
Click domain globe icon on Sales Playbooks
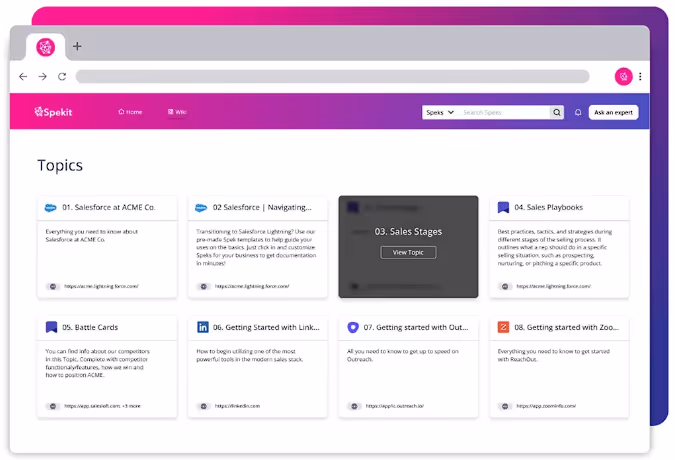point(505,286)
